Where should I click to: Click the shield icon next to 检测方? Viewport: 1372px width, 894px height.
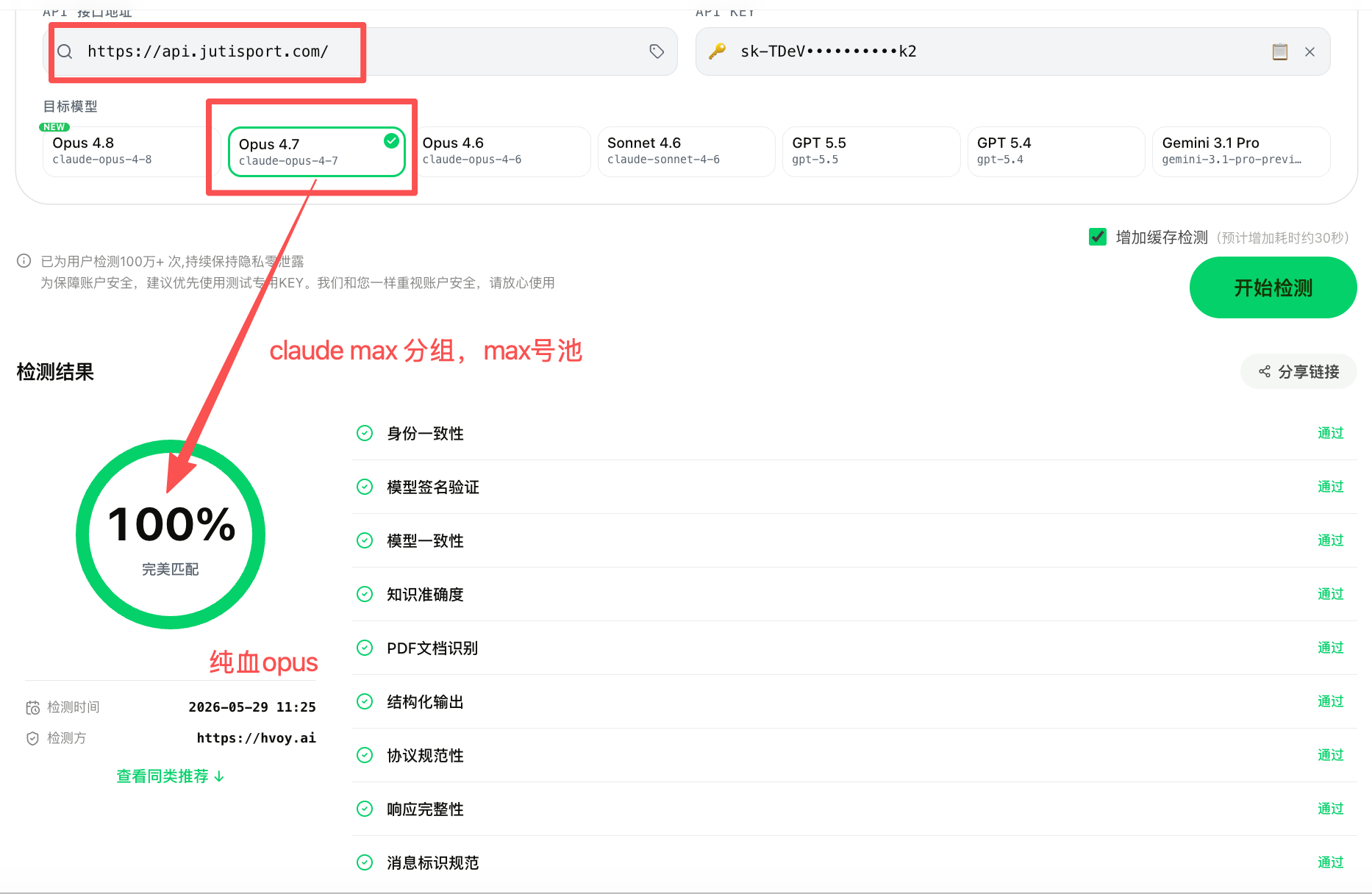32,738
